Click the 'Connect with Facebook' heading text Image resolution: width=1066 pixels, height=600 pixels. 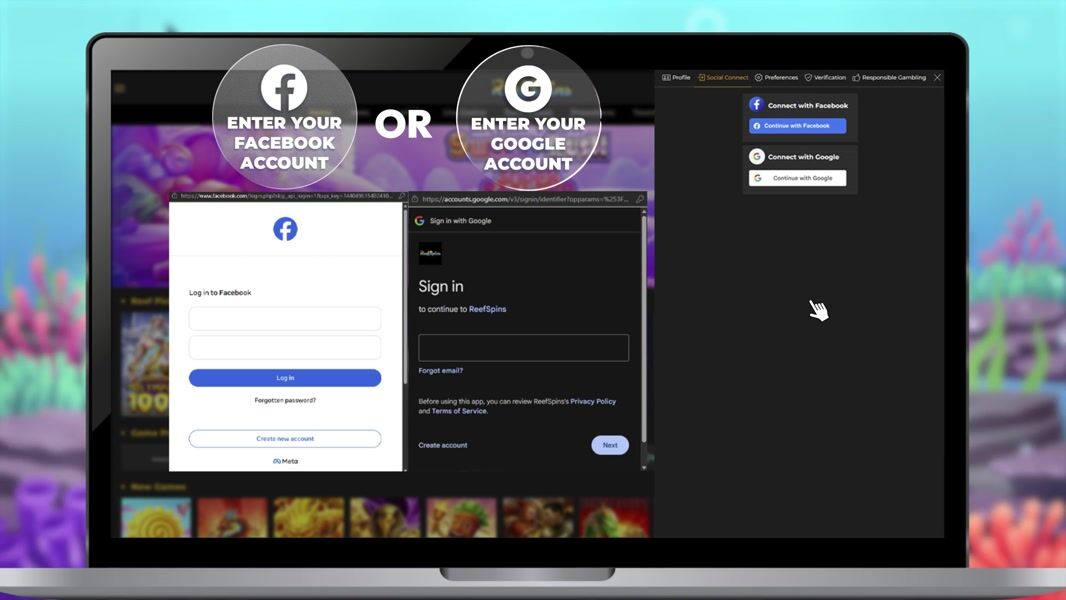808,105
